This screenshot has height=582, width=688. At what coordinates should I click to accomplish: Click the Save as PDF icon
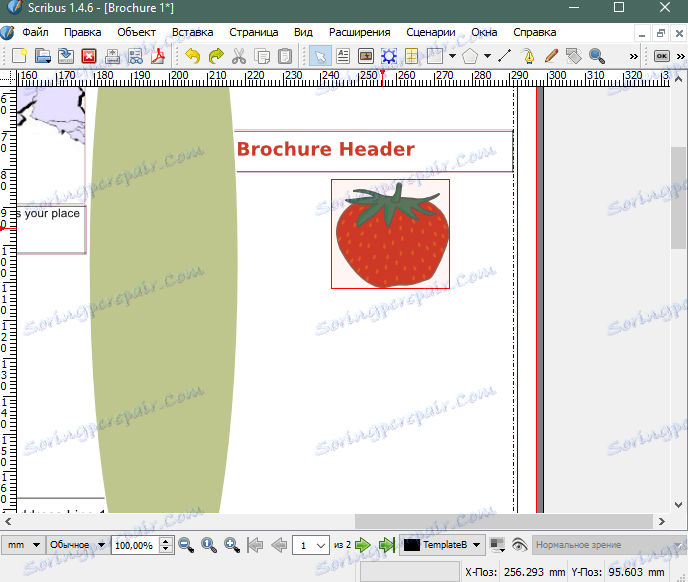pos(158,56)
